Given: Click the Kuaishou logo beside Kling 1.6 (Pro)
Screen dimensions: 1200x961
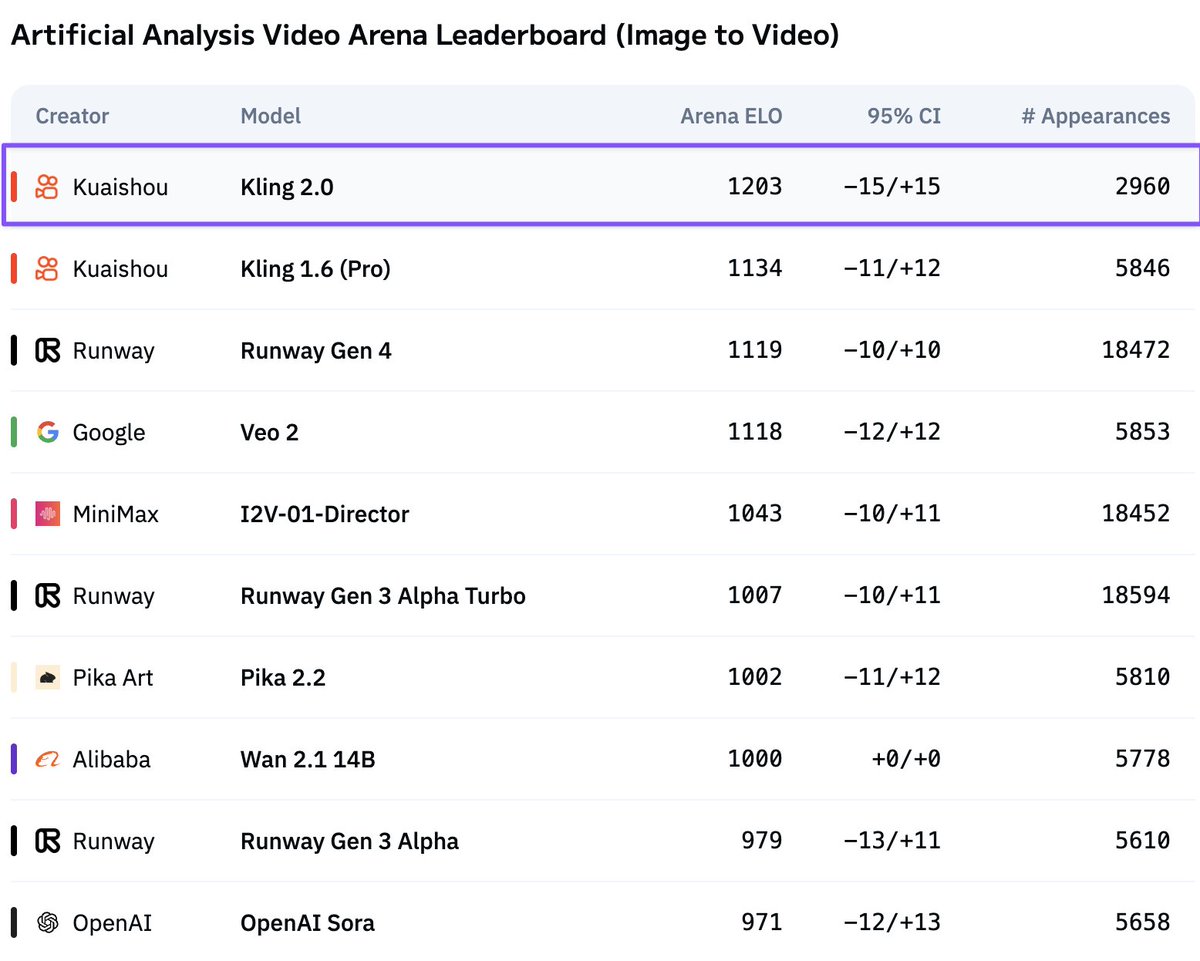Looking at the screenshot, I should coord(45,268).
